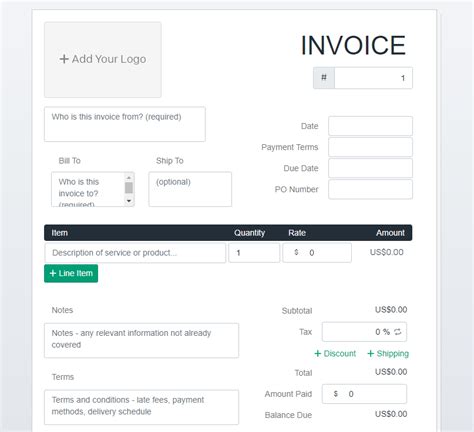This screenshot has height=432, width=474.
Task: Add shipping via the Shipping link
Action: point(388,353)
